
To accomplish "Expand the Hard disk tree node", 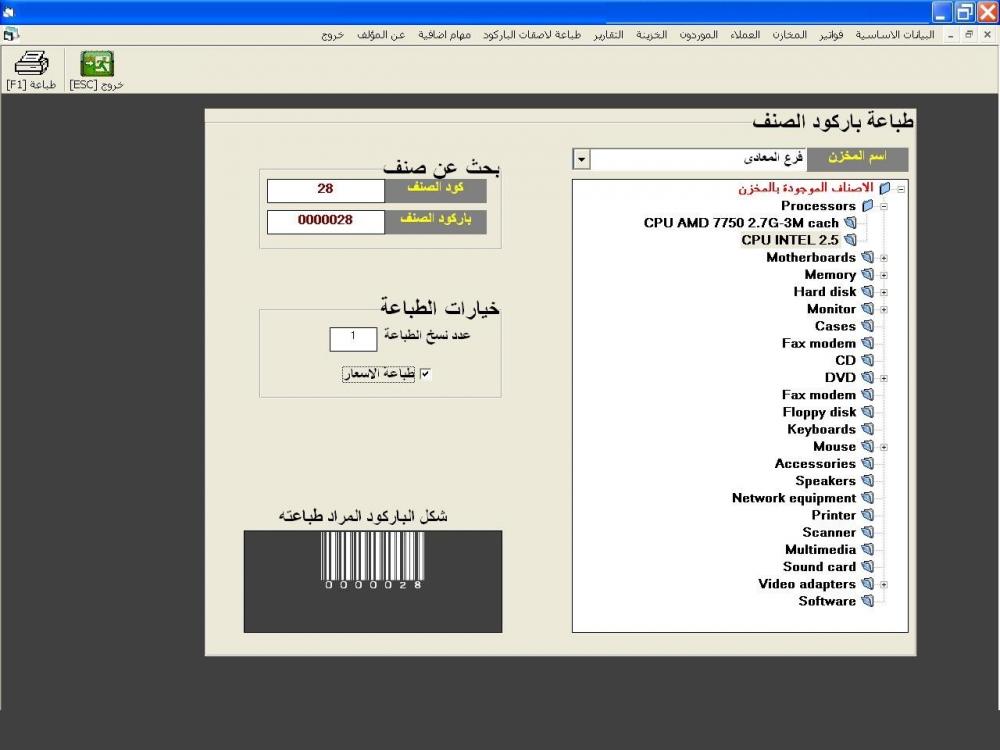I will 884,293.
